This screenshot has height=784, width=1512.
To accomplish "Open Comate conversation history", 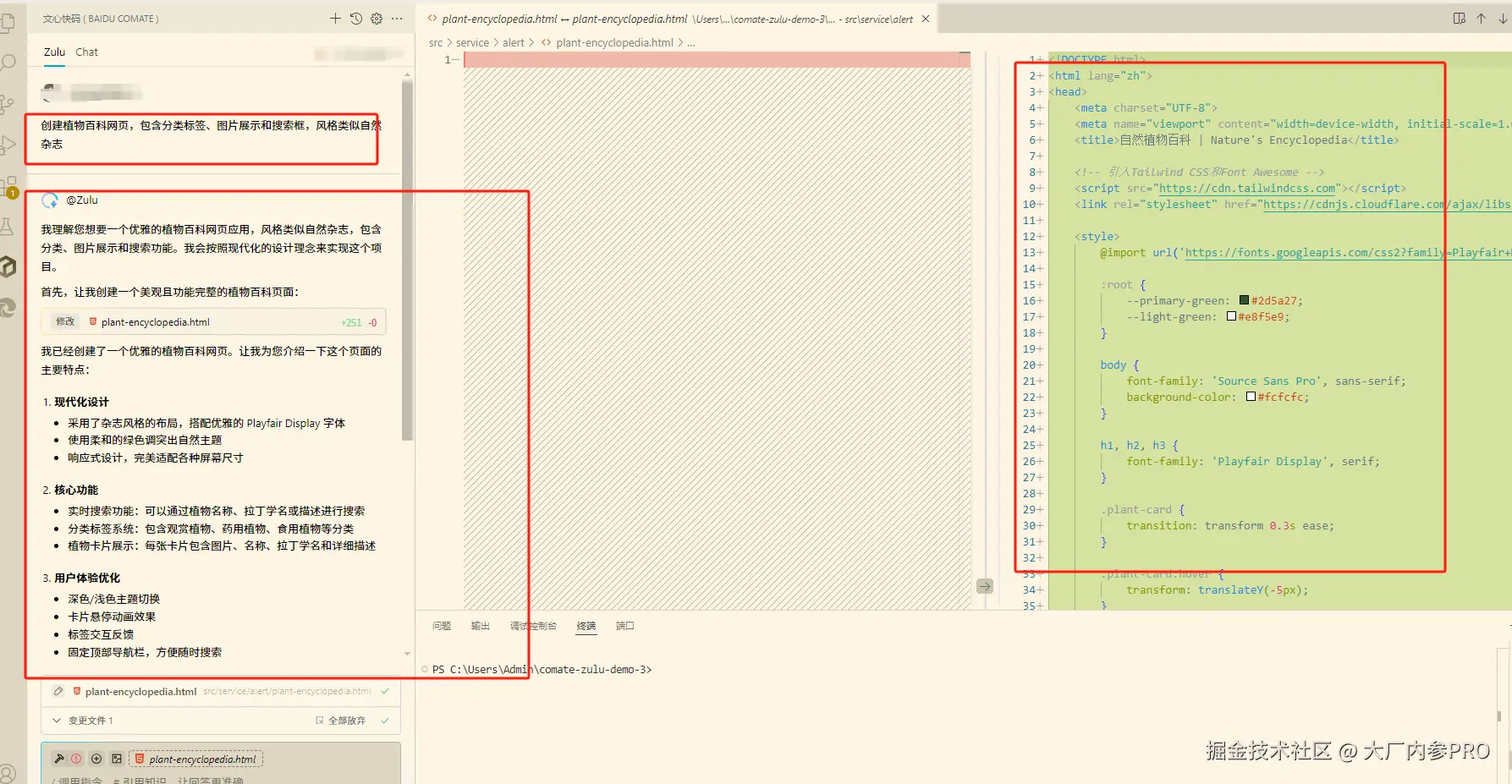I will pyautogui.click(x=356, y=18).
